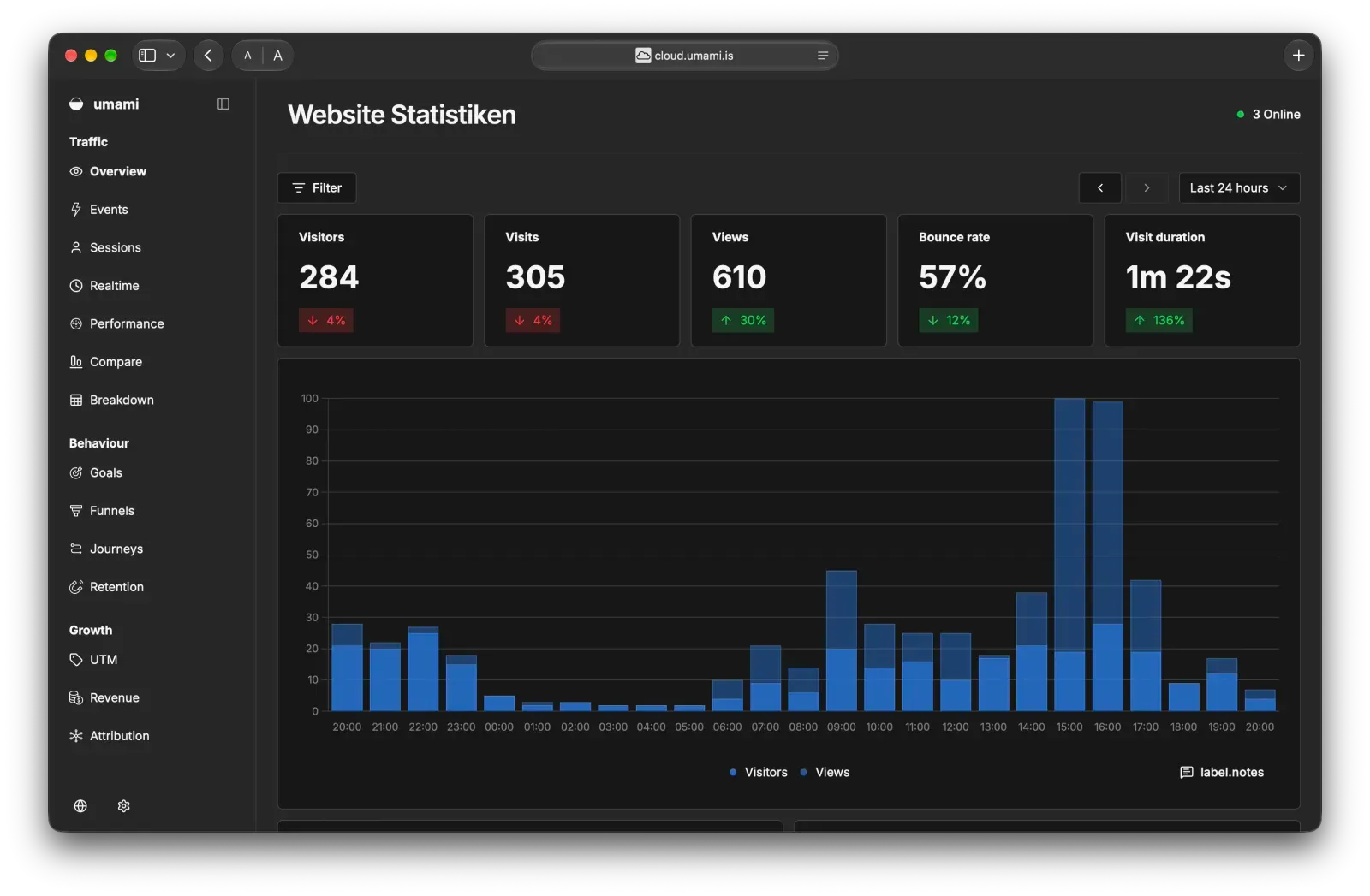Screen dimensions: 1370x896
Task: Toggle Visitors series in chart legend
Action: [758, 773]
